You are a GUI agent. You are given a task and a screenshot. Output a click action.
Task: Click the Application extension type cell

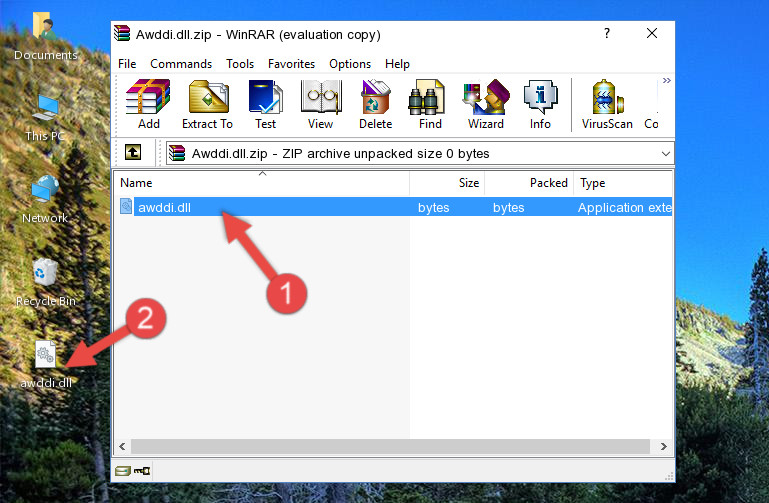(624, 208)
